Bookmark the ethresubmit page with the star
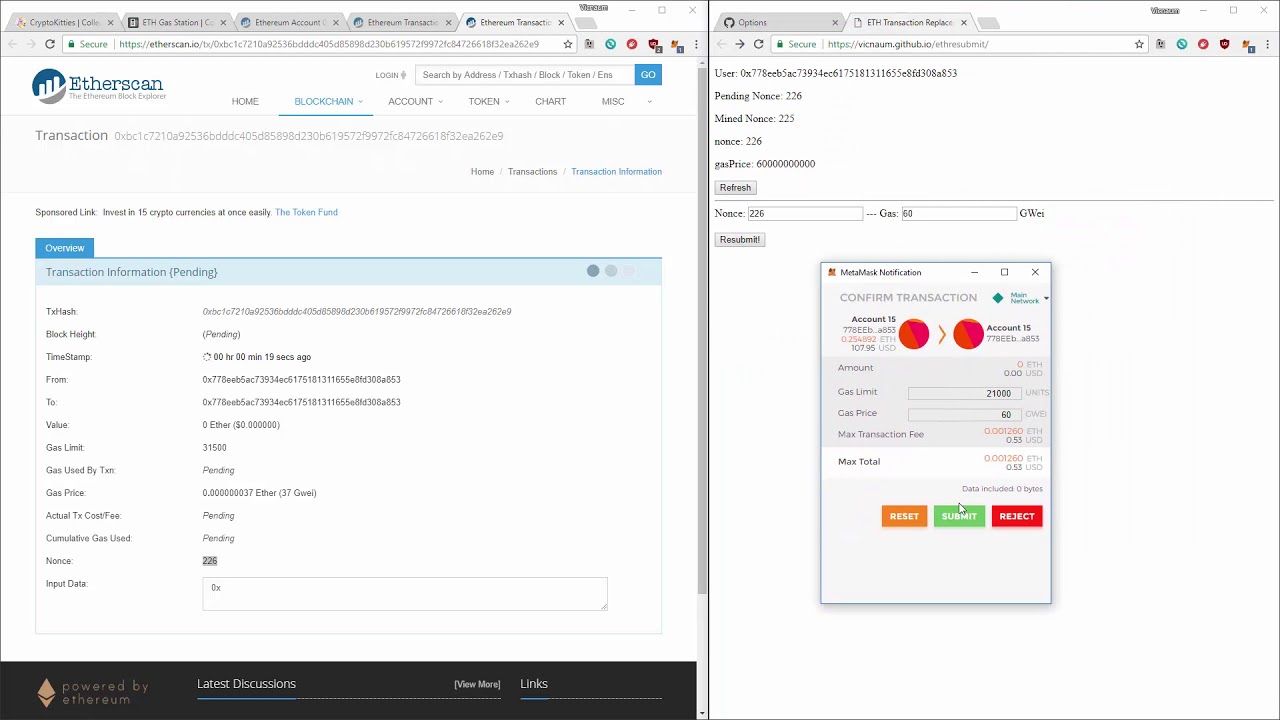Image resolution: width=1280 pixels, height=720 pixels. pos(1139,44)
